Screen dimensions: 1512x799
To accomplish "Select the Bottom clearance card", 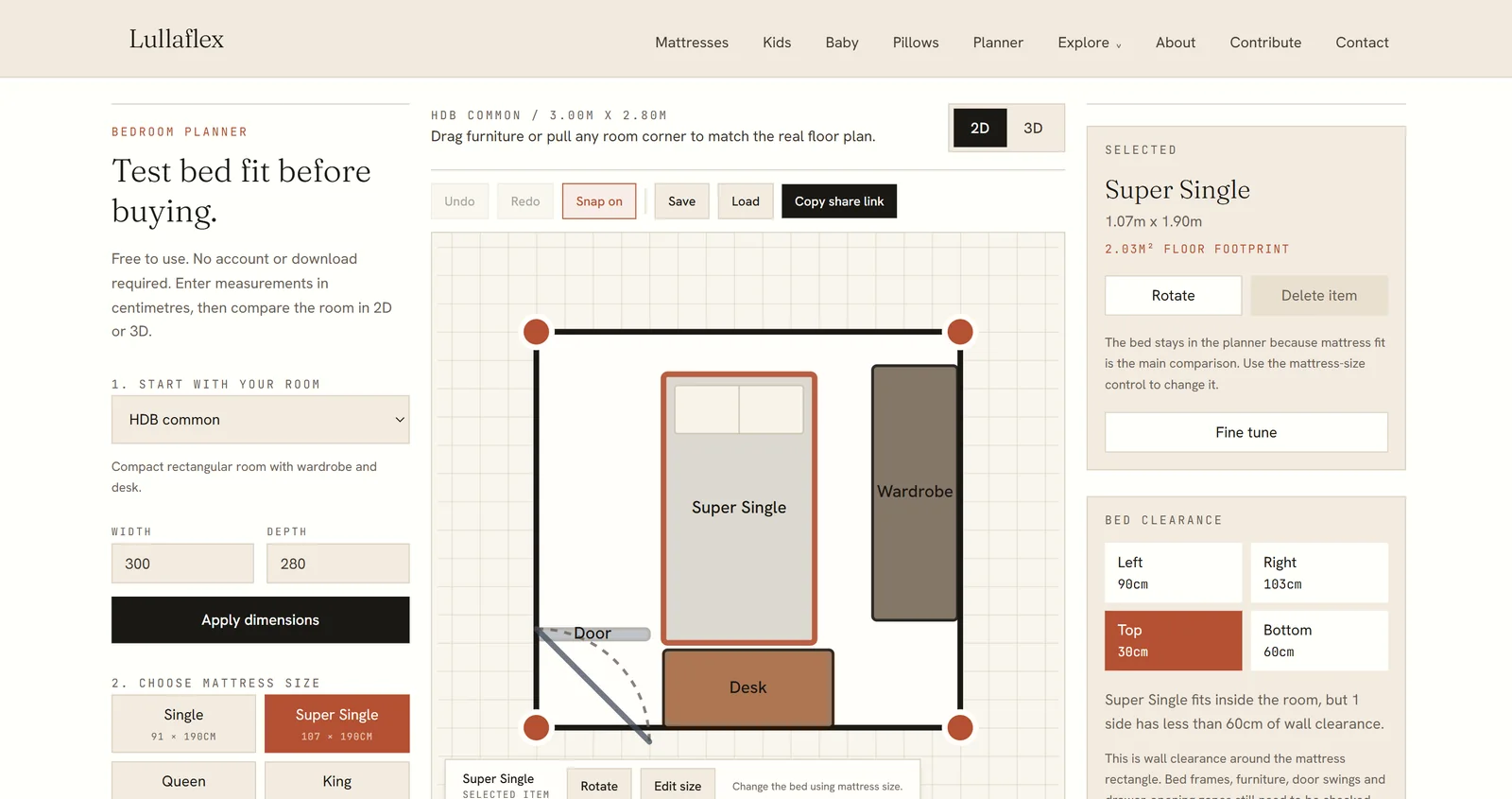I will (x=1319, y=641).
